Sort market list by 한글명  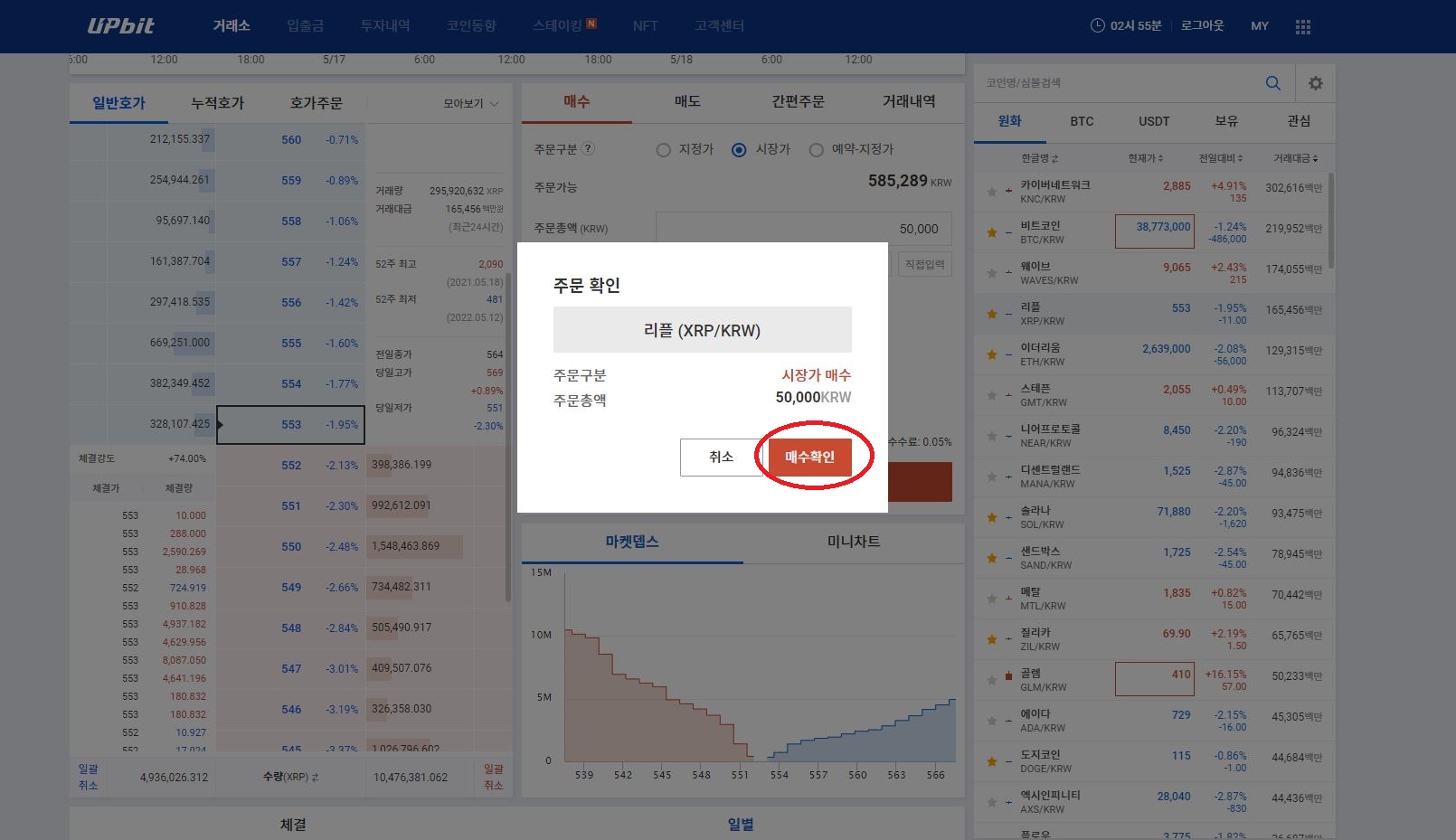tap(1039, 158)
